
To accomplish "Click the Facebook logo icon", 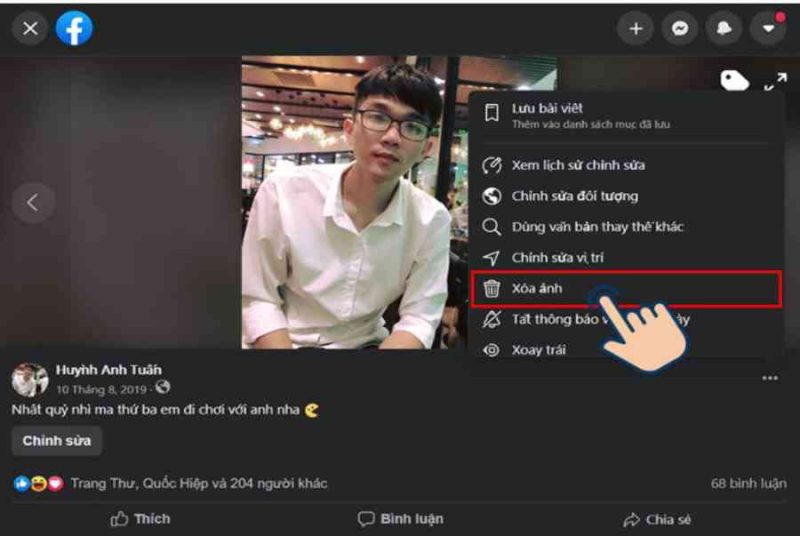I will click(74, 29).
